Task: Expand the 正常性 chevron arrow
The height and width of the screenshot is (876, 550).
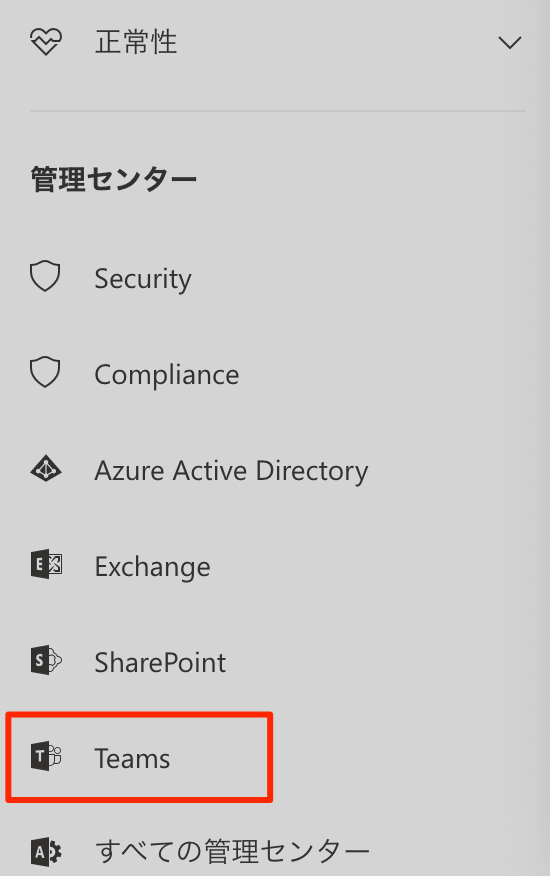Action: (x=510, y=42)
